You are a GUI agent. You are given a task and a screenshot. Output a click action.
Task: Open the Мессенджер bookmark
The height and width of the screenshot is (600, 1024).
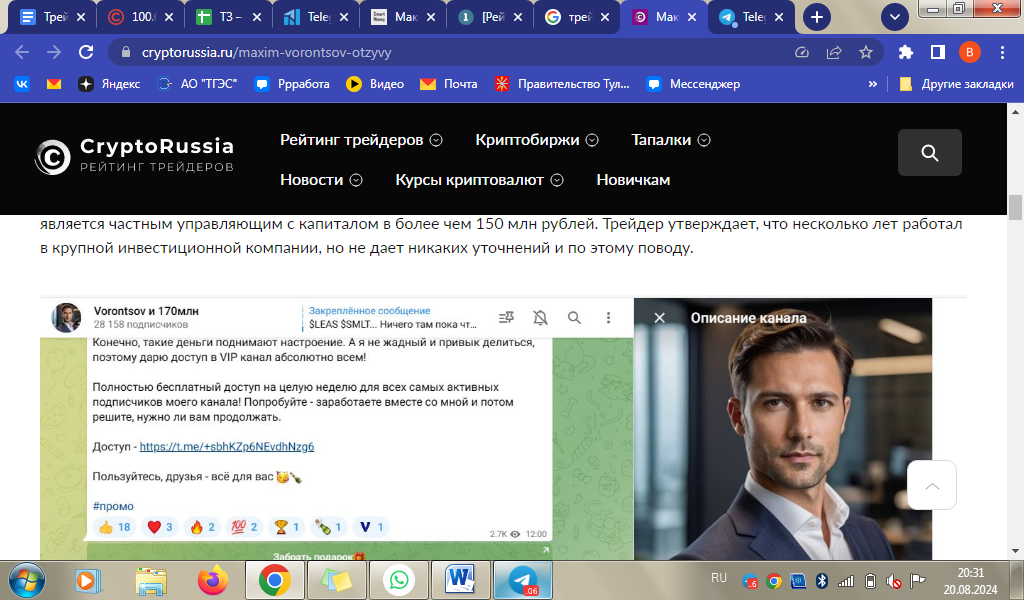coord(694,84)
